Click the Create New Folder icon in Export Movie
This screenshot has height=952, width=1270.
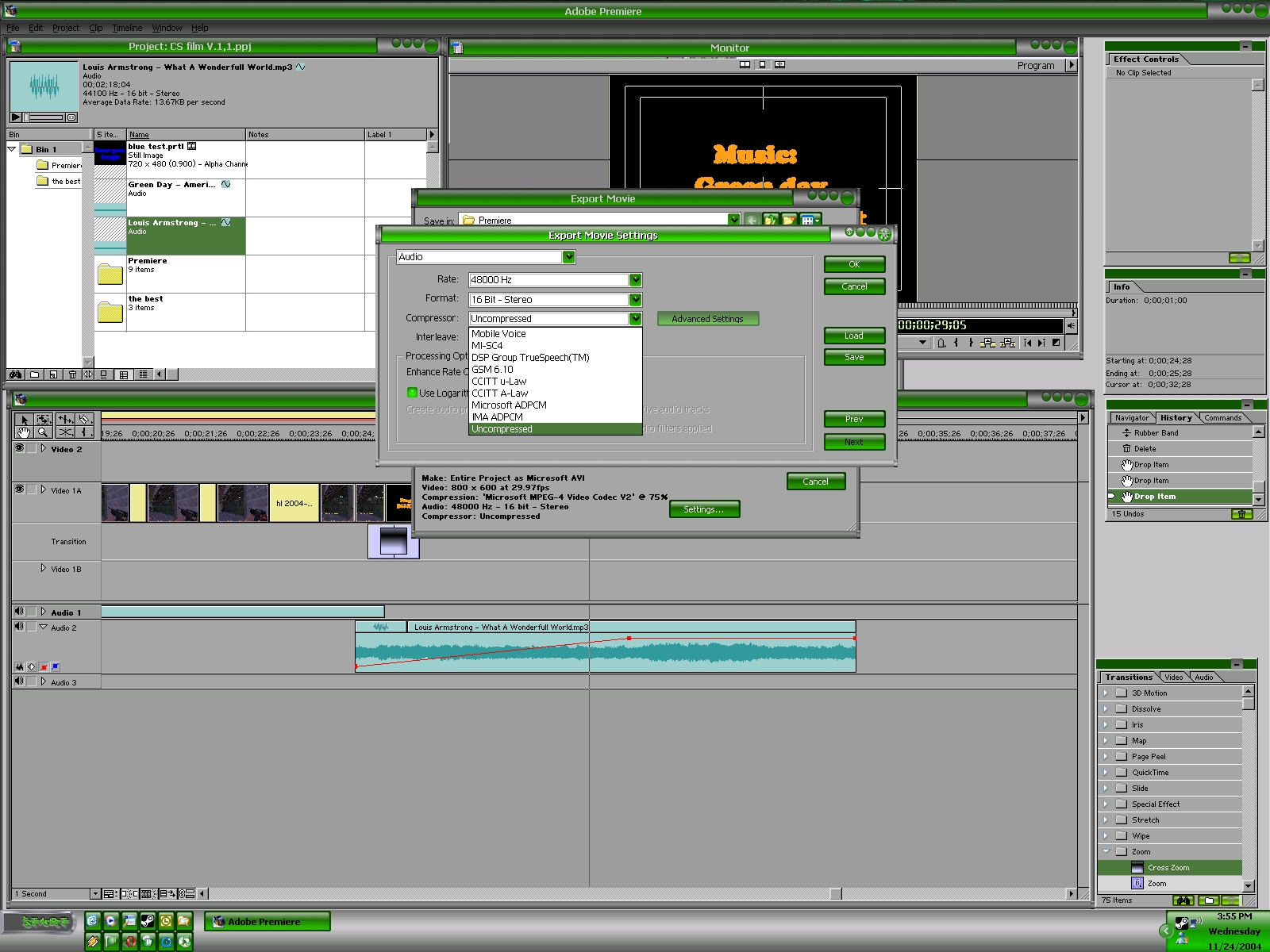788,221
